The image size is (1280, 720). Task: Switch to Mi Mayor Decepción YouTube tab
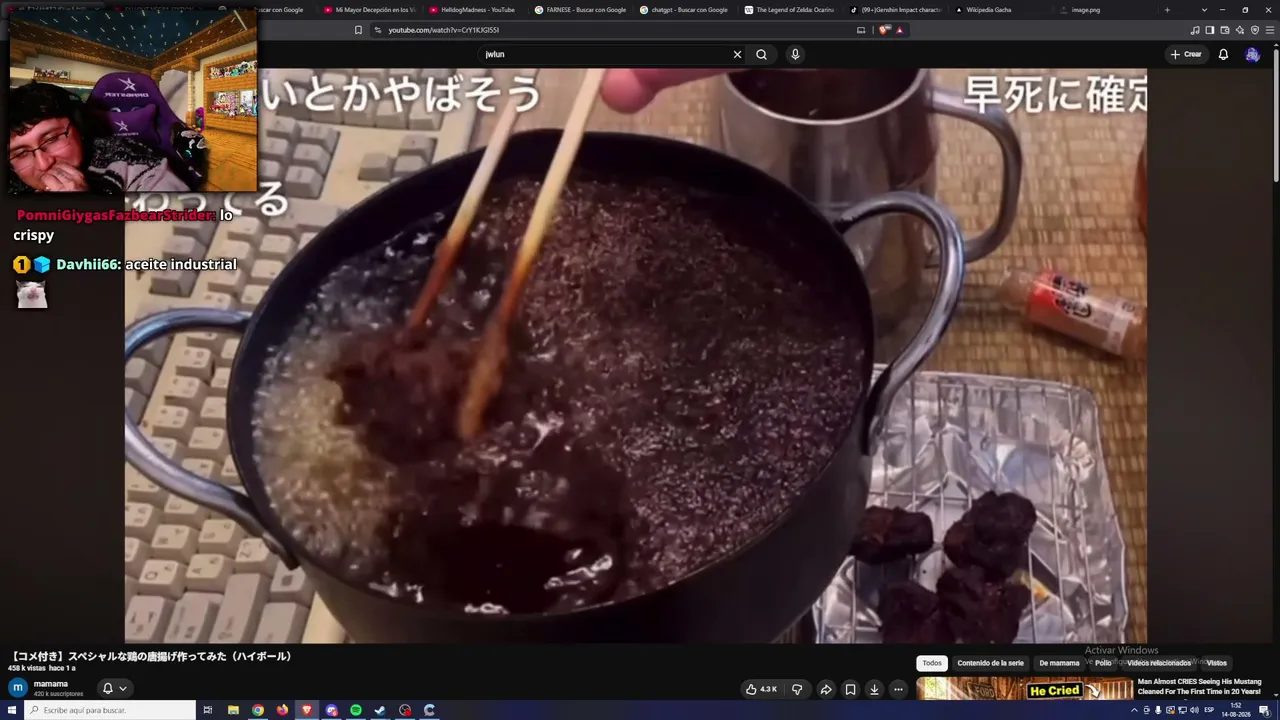tap(369, 10)
